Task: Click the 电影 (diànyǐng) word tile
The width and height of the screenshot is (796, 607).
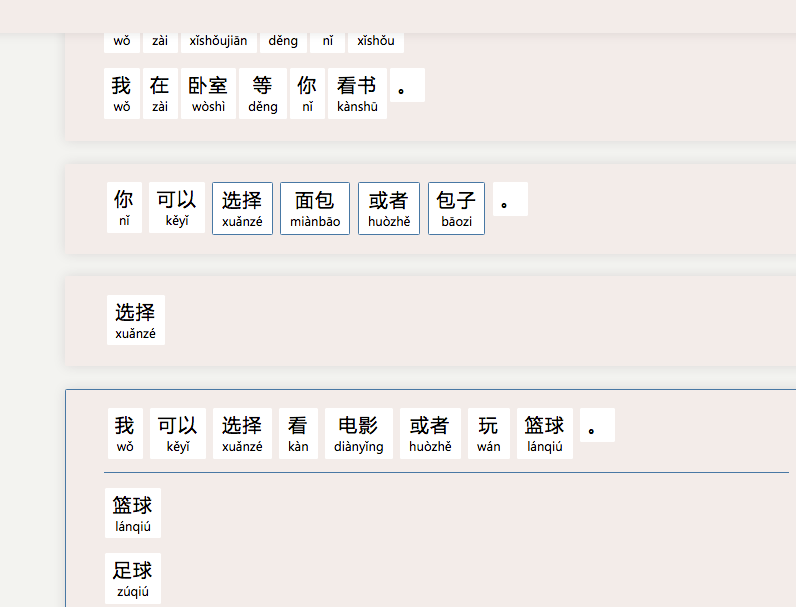Action: click(359, 434)
